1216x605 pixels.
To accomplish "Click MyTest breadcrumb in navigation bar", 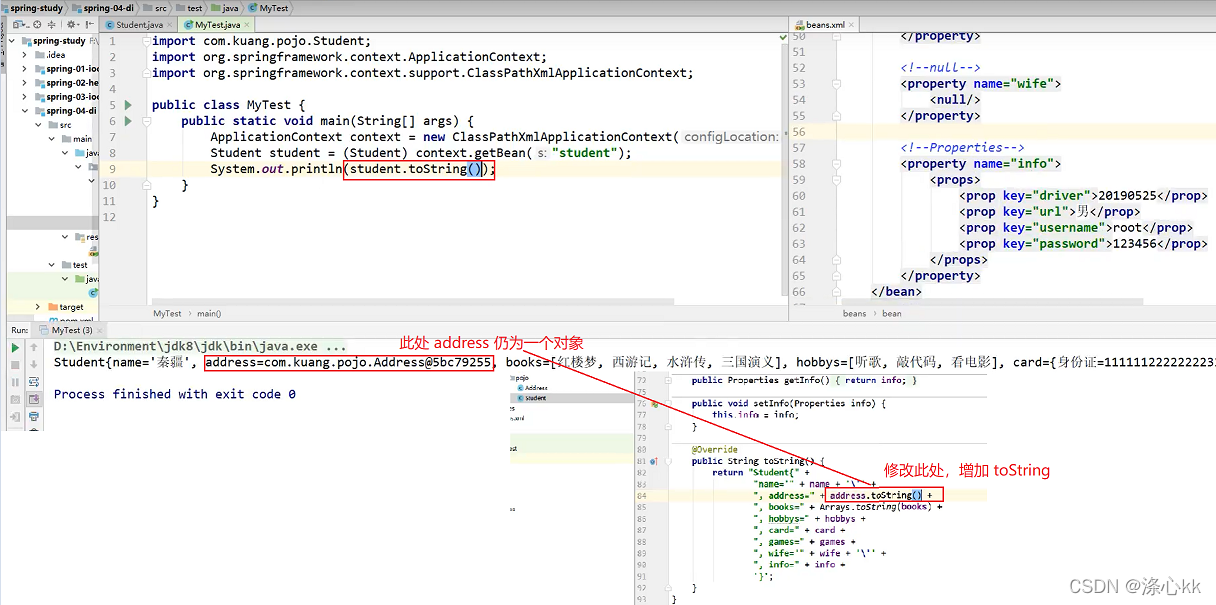I will (267, 8).
